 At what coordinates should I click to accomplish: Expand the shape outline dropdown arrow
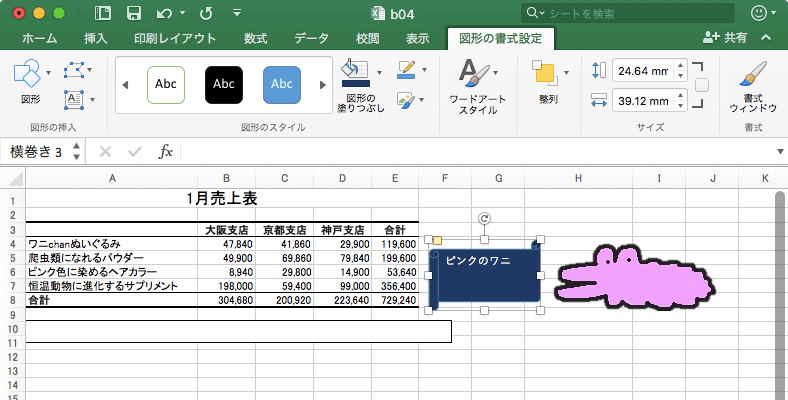[424, 70]
